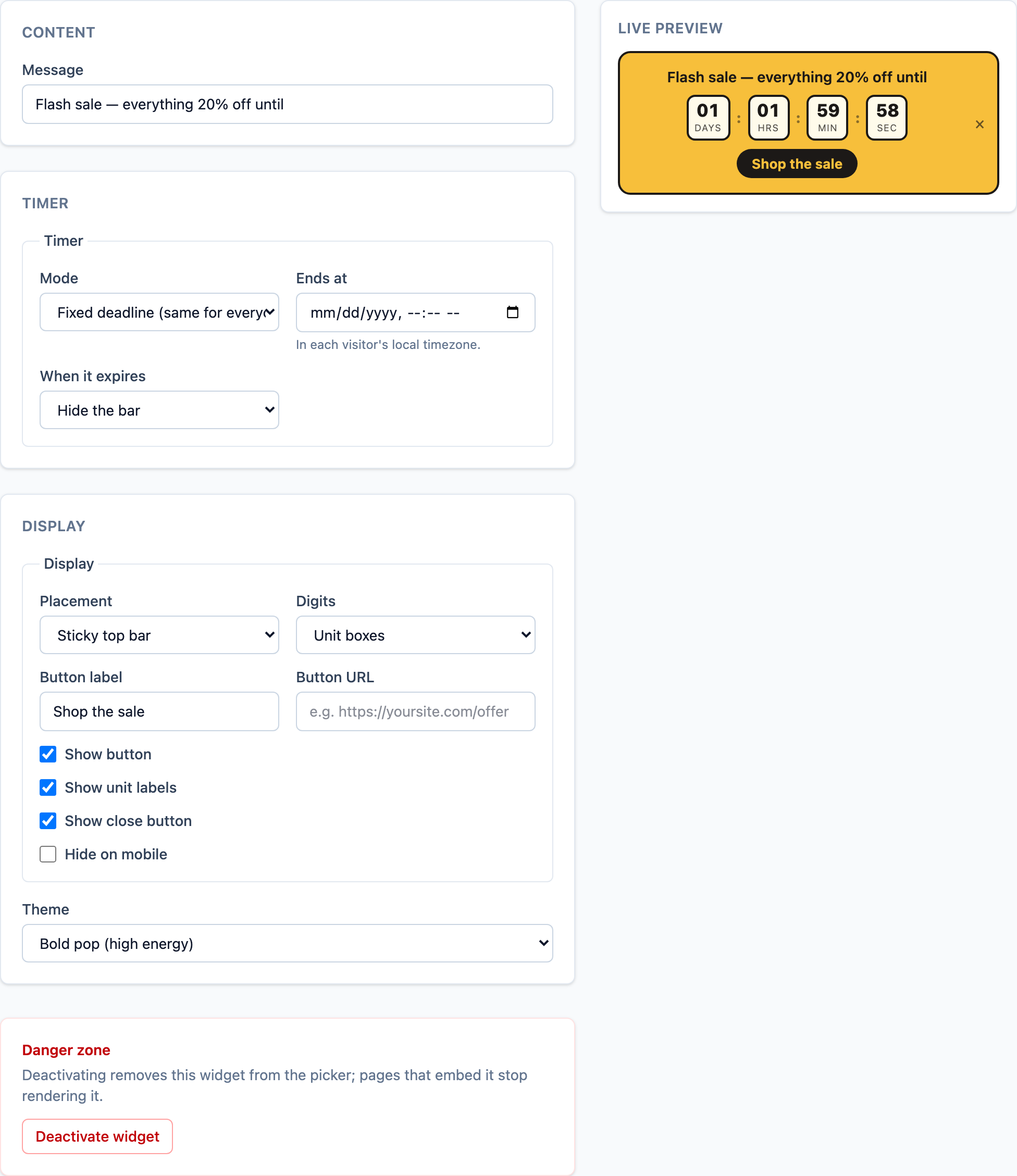The height and width of the screenshot is (1176, 1017).
Task: Click the Deactivate widget button
Action: [x=97, y=1136]
